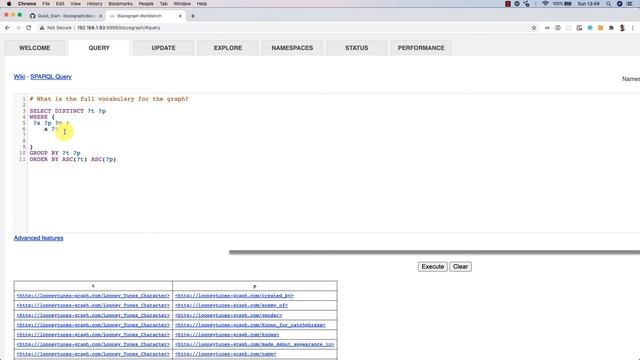The image size is (640, 360).
Task: Click the teal circle extension icon
Action: tap(590, 28)
